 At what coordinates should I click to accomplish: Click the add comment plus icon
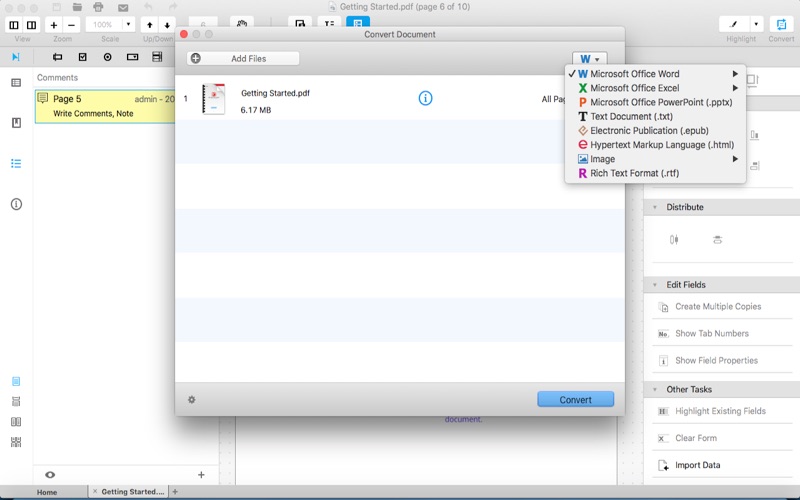tap(201, 474)
